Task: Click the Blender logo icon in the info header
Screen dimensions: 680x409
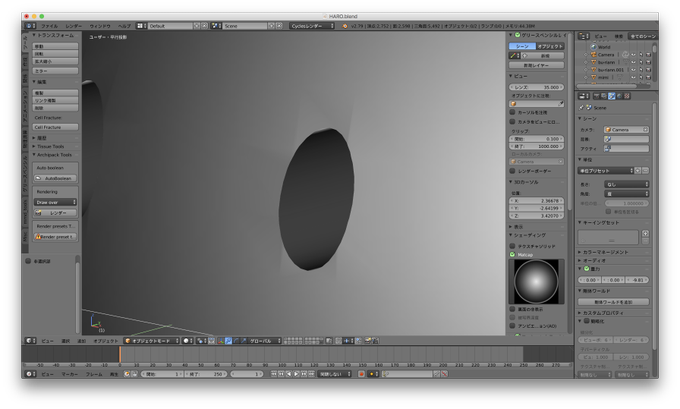Action: (x=345, y=26)
